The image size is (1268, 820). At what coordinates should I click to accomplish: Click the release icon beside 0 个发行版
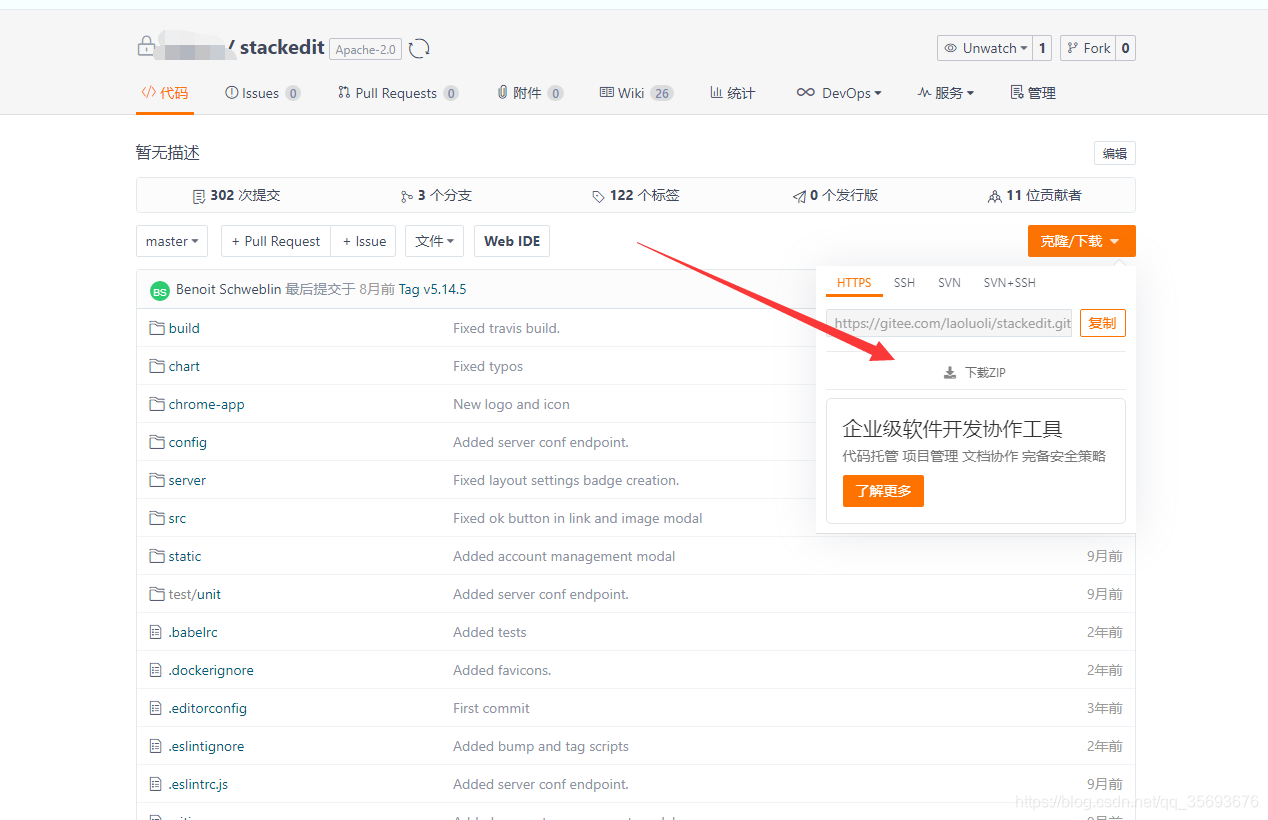click(799, 196)
